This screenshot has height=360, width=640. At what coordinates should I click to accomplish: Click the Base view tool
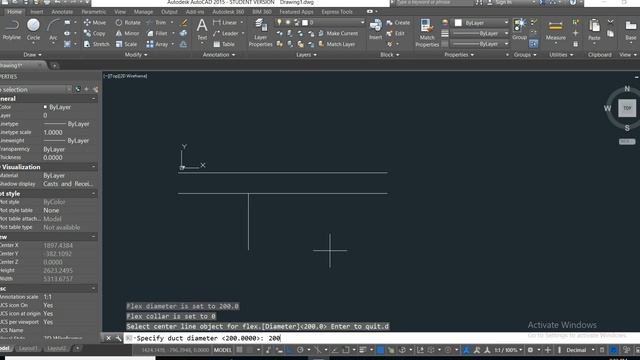click(631, 31)
